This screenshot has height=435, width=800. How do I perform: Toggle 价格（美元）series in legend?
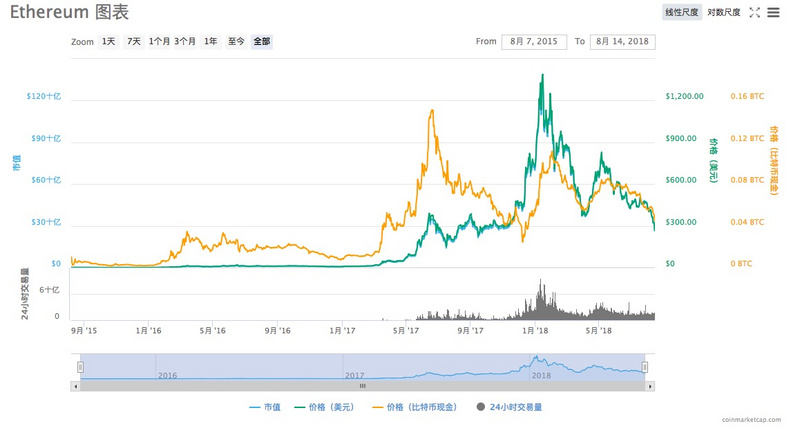[x=324, y=407]
